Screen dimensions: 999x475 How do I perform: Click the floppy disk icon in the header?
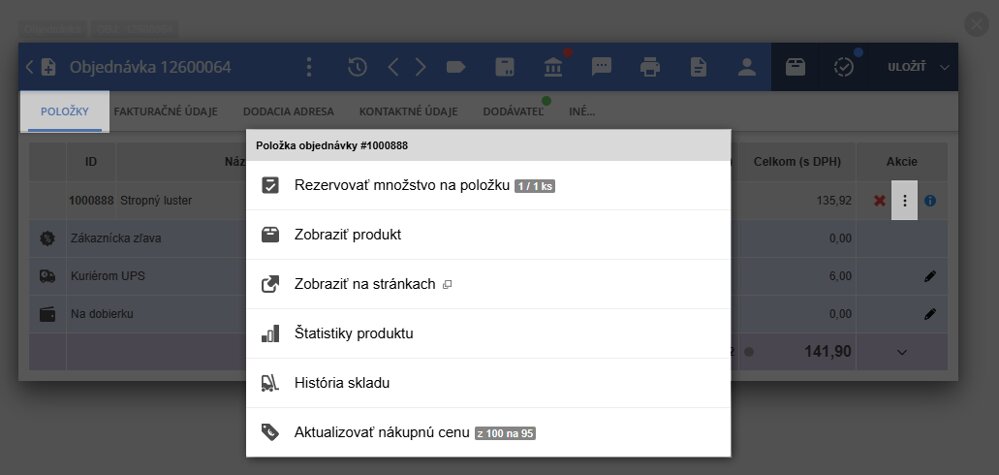(505, 67)
